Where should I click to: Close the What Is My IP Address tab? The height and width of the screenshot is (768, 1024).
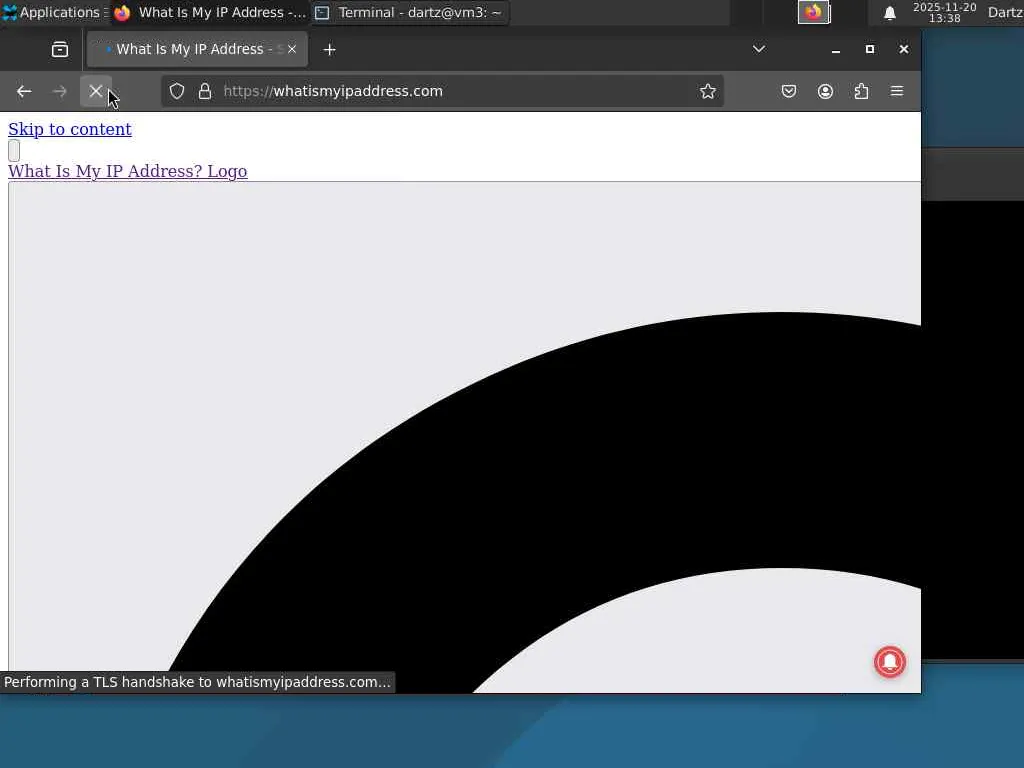tap(292, 49)
